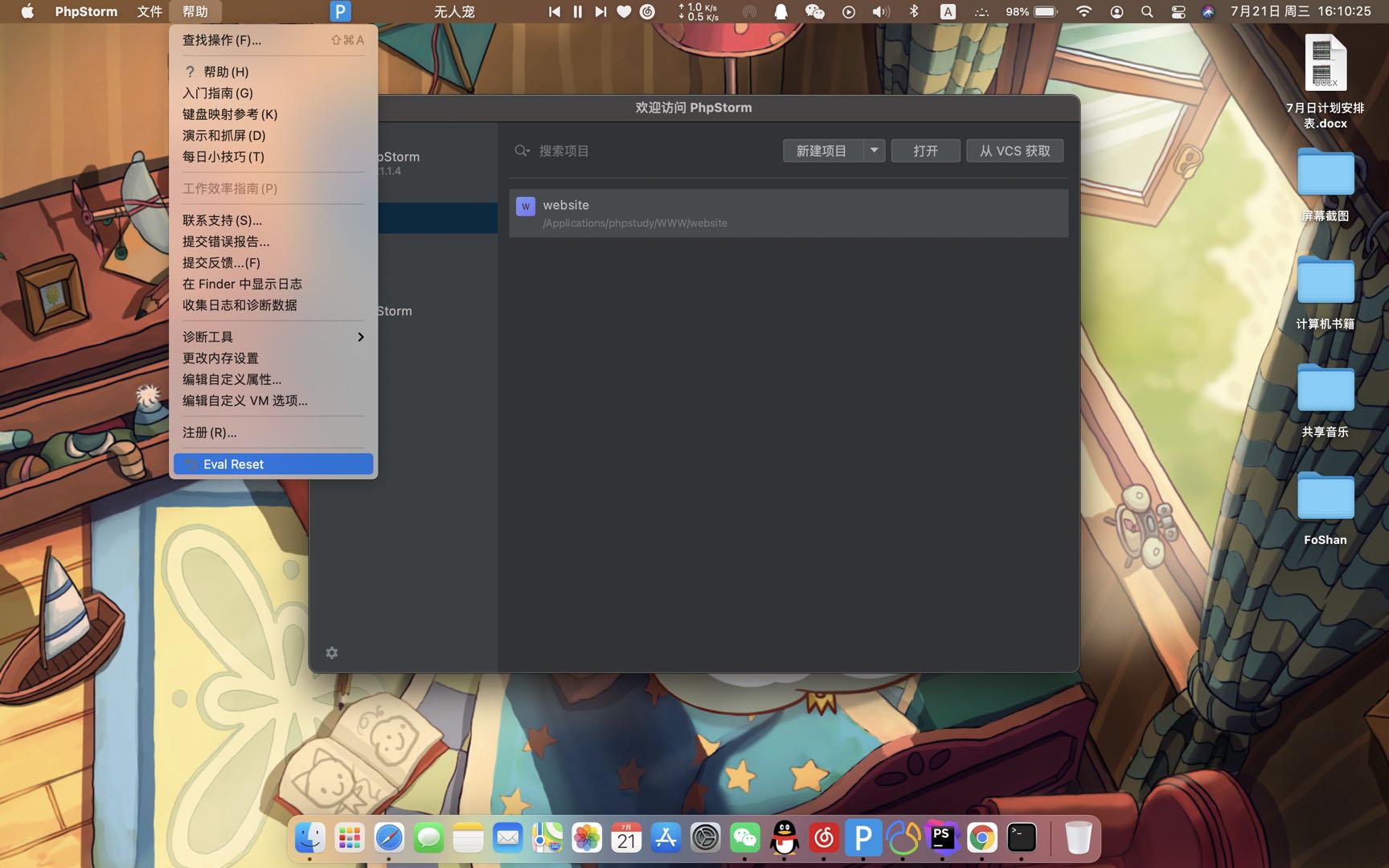Image resolution: width=1389 pixels, height=868 pixels.
Task: Open Bluetooth menu bar icon
Action: [914, 11]
